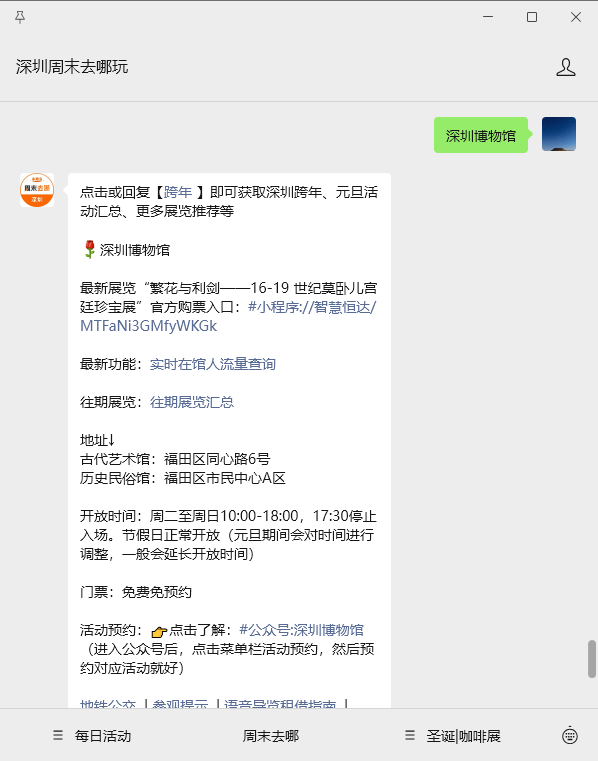Click my own user avatar

point(559,134)
